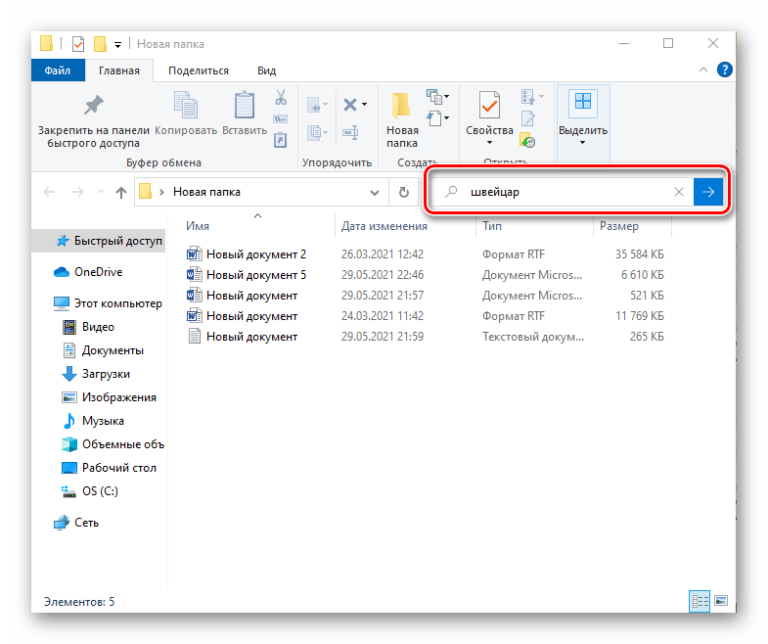
Task: Collapse the ribbon with the chevron
Action: pyautogui.click(x=705, y=70)
